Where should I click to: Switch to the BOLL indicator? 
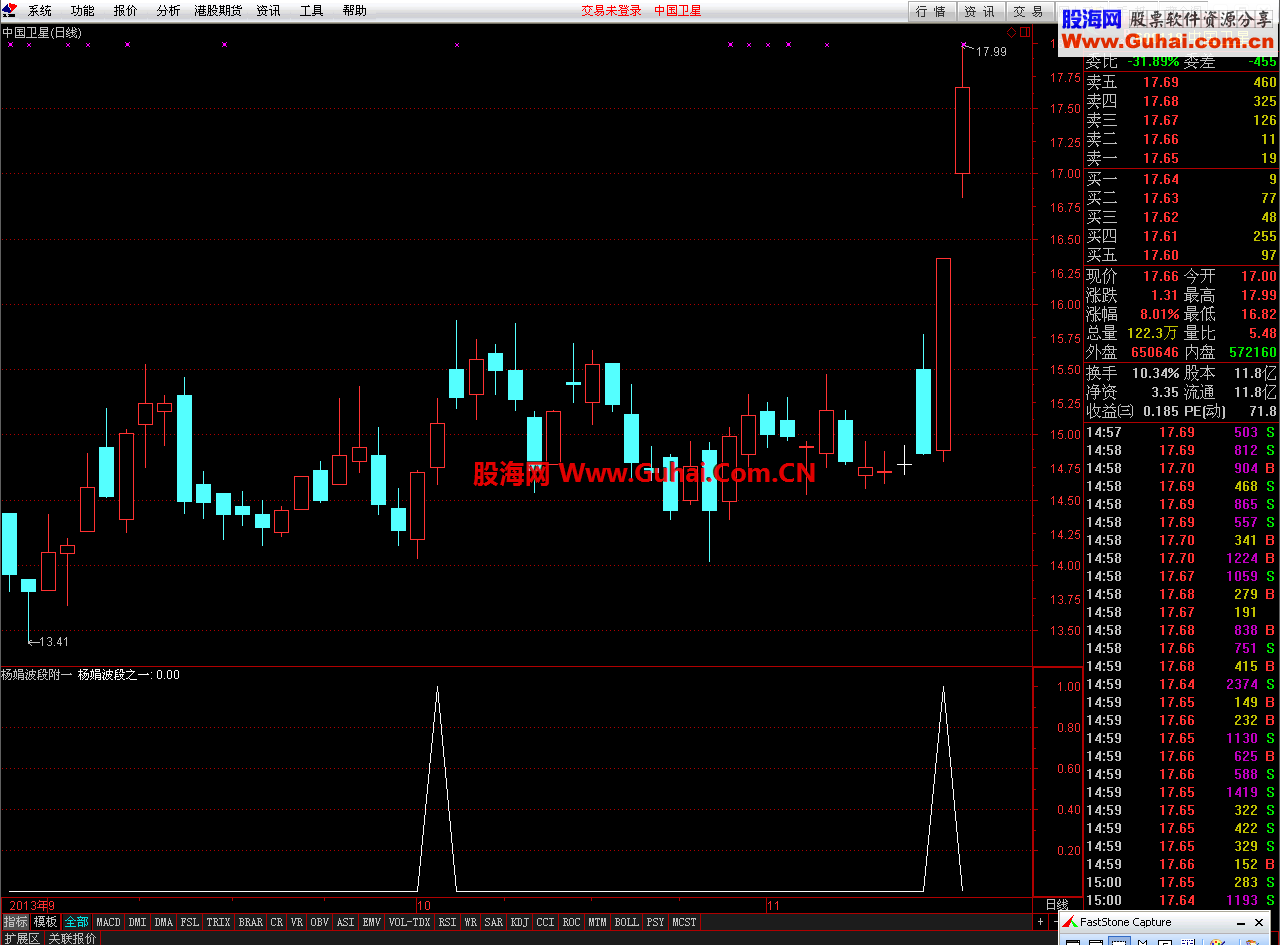click(x=627, y=922)
